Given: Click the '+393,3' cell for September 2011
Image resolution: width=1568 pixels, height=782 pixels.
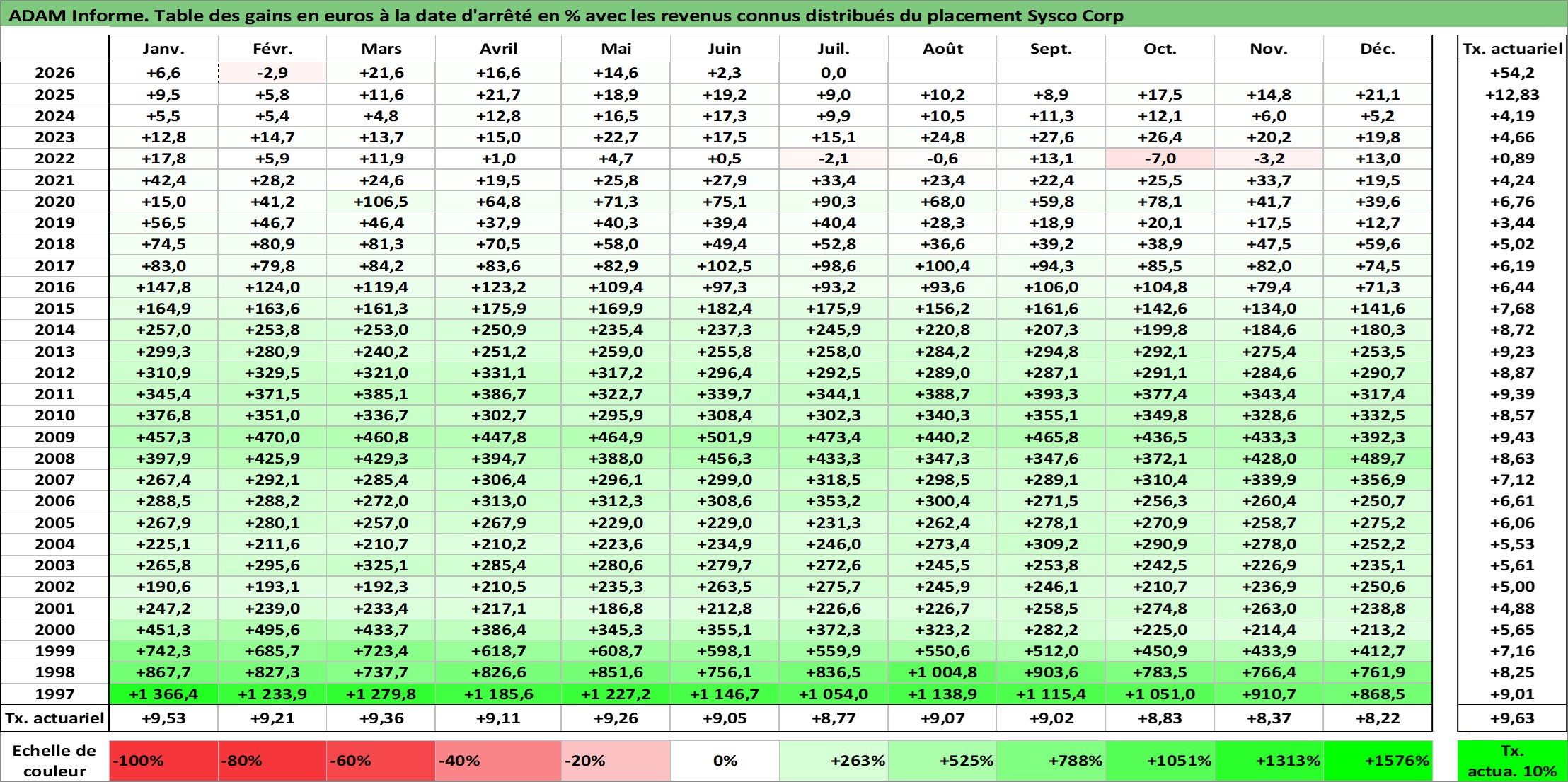Looking at the screenshot, I should [x=1051, y=394].
